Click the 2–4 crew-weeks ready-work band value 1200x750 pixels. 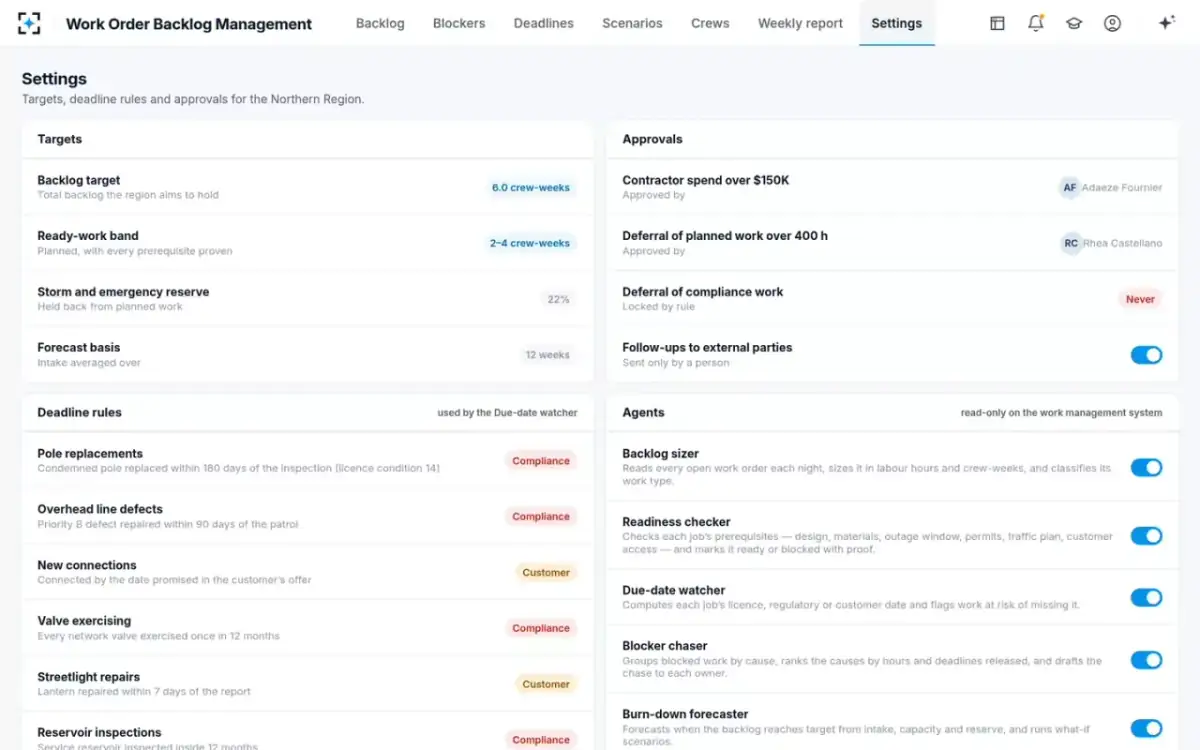[529, 243]
